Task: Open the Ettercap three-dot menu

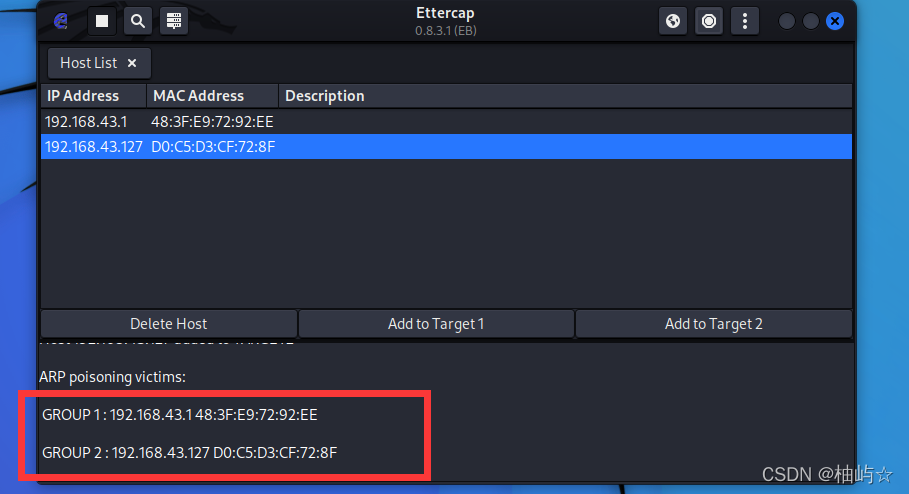Action: (745, 21)
